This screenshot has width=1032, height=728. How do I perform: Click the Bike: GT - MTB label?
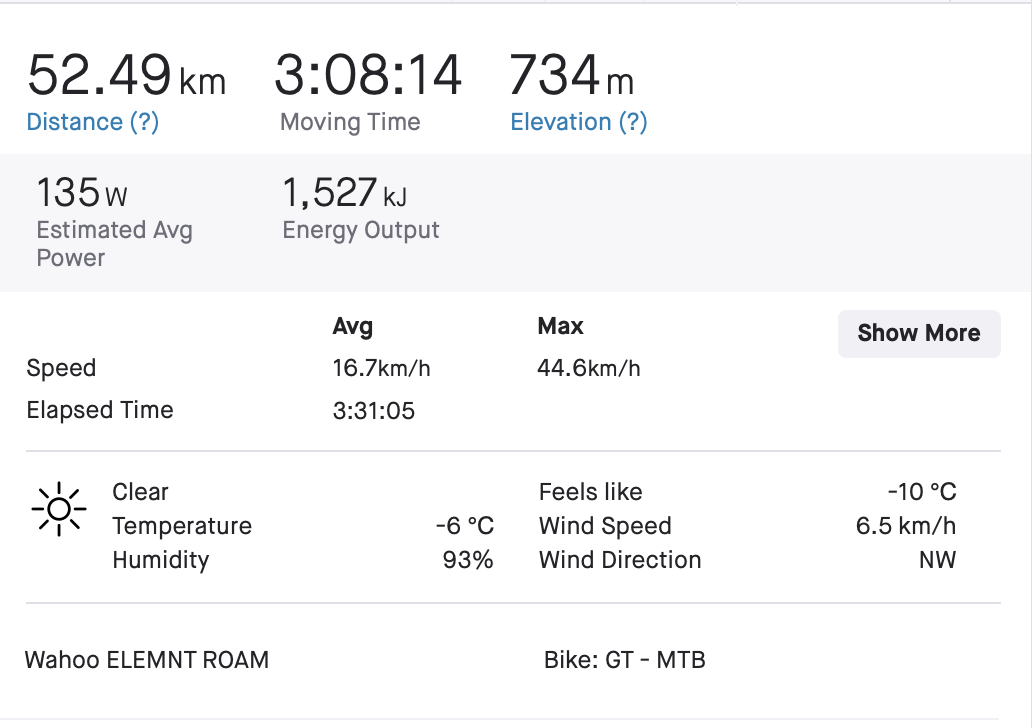[625, 660]
